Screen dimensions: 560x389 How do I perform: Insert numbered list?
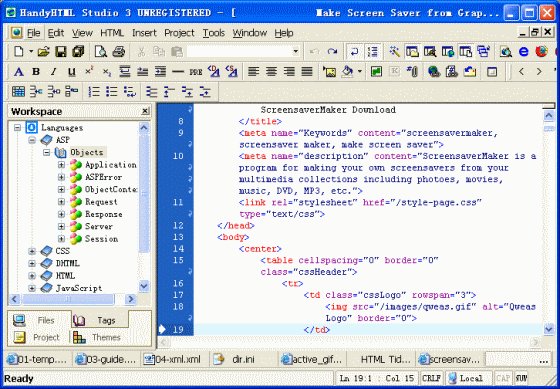[x=94, y=91]
